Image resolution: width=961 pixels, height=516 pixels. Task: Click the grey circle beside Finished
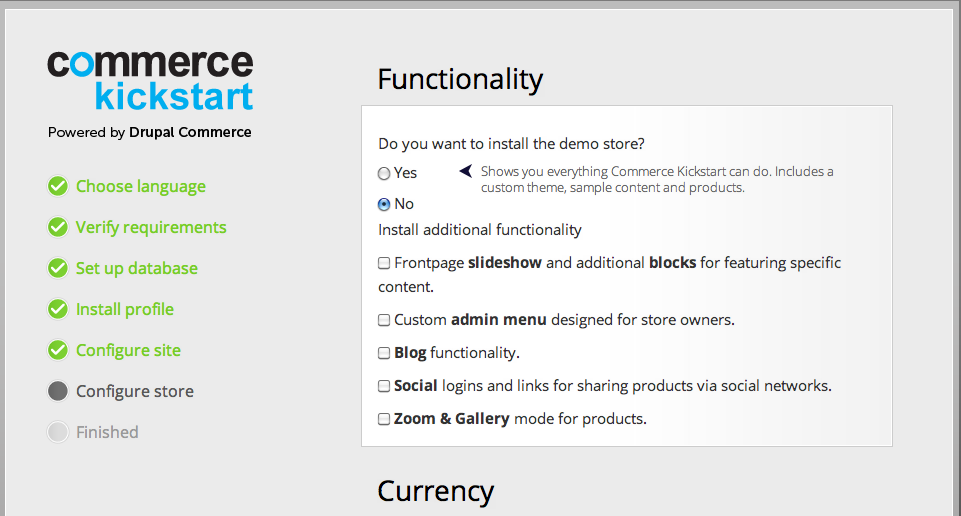(x=58, y=432)
